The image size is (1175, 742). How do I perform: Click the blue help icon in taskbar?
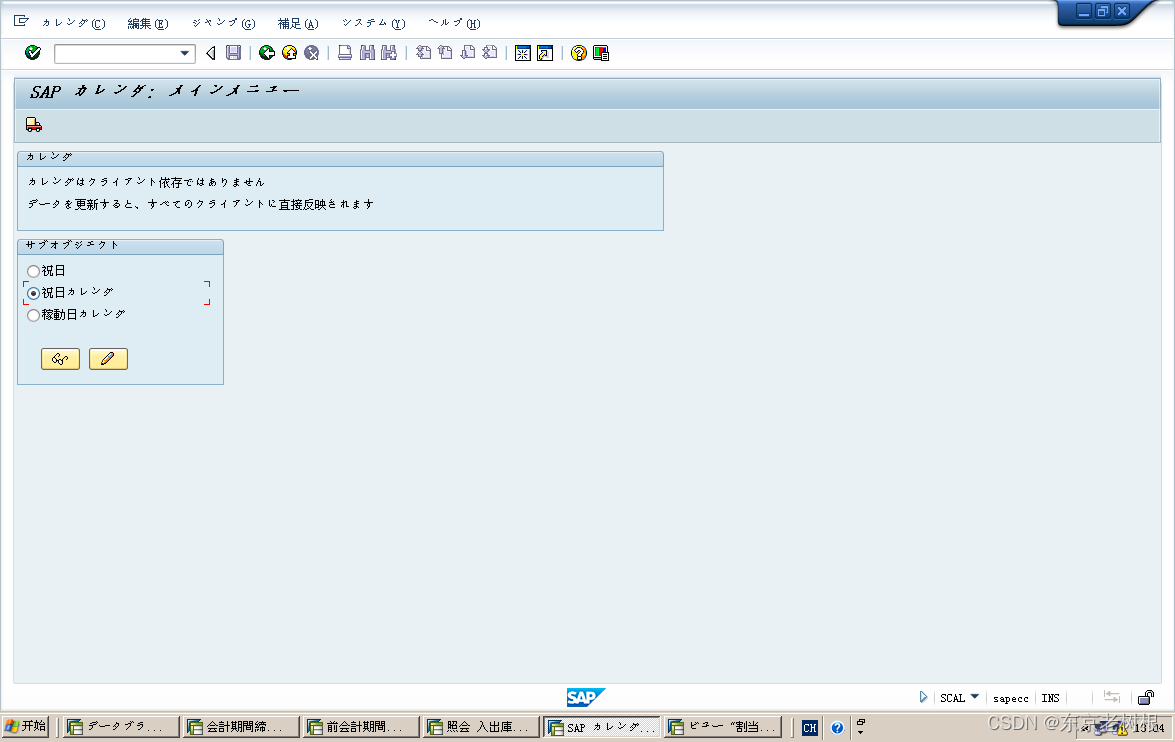click(x=837, y=727)
